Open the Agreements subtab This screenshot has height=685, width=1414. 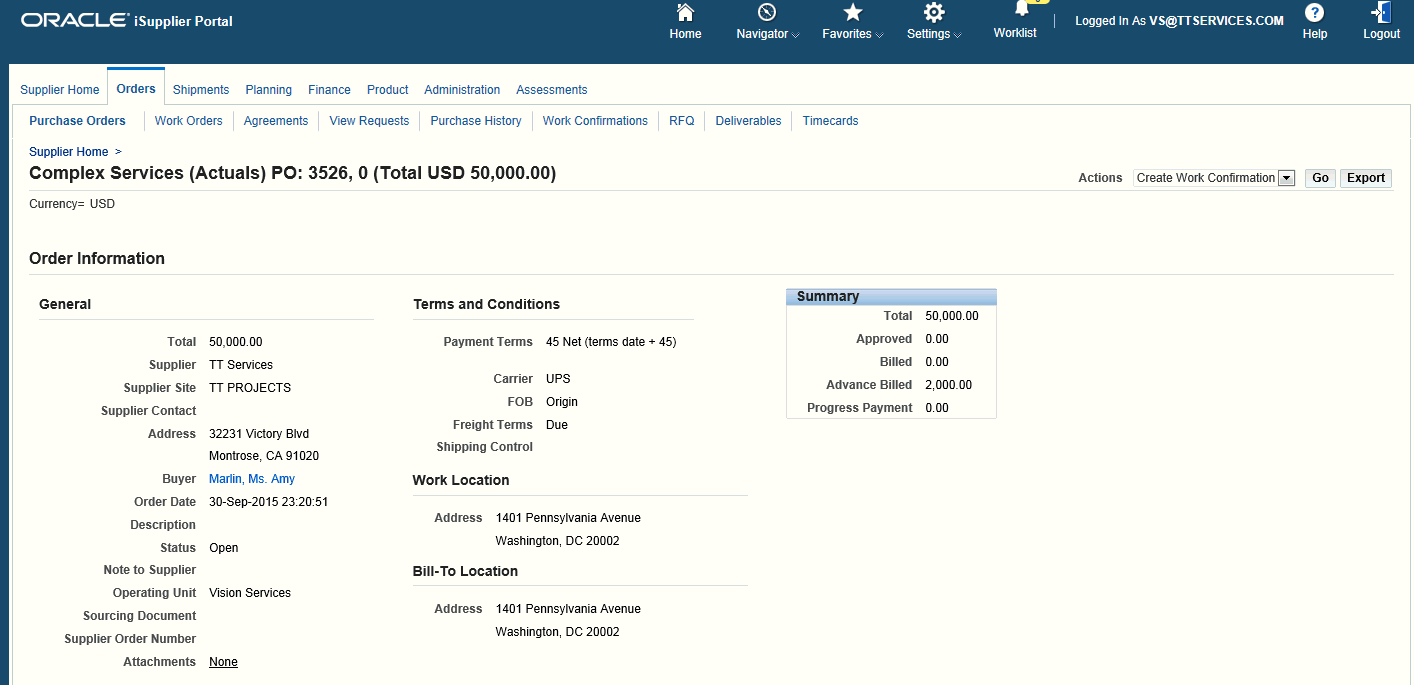click(276, 121)
